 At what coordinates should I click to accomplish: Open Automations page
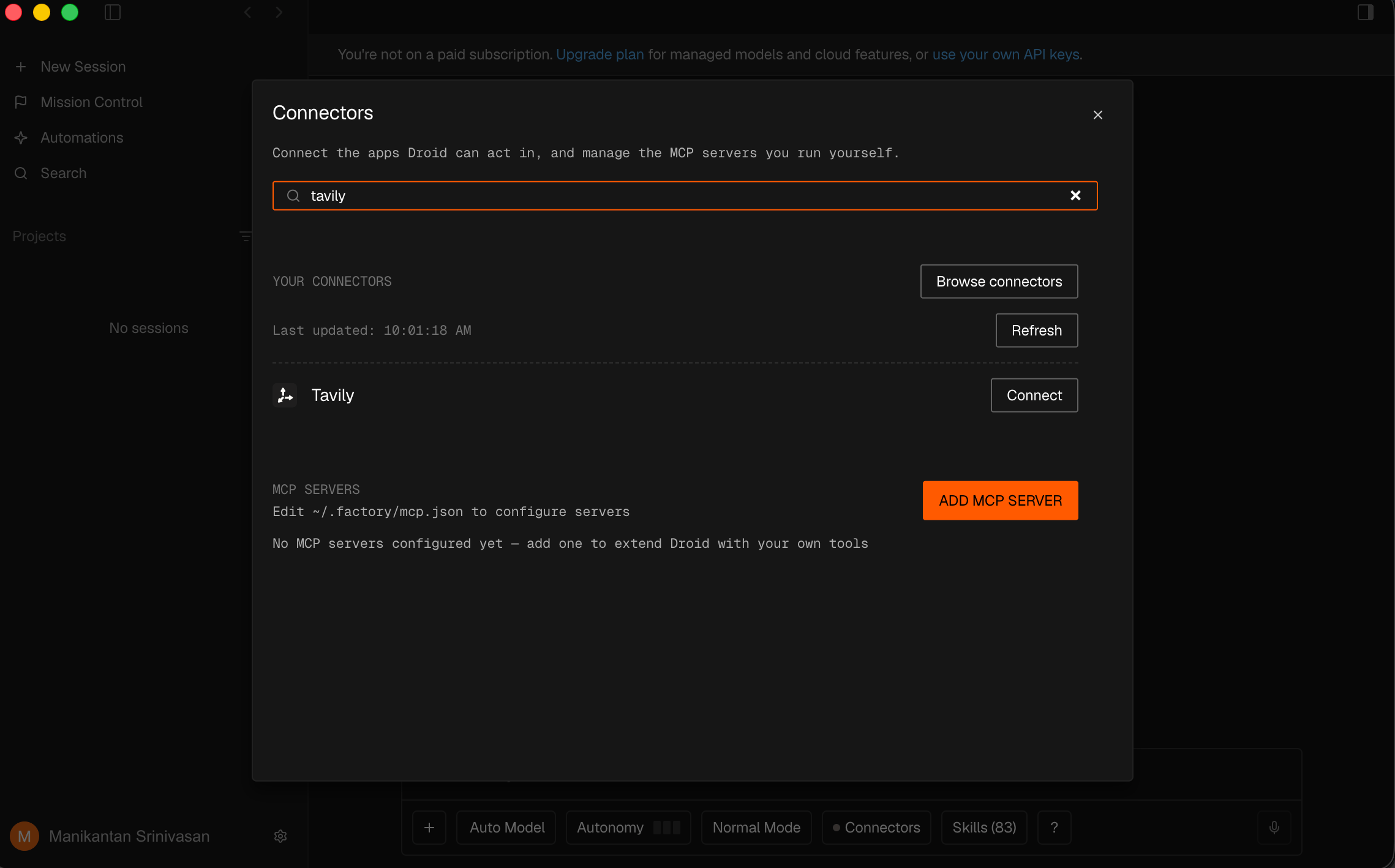(81, 137)
